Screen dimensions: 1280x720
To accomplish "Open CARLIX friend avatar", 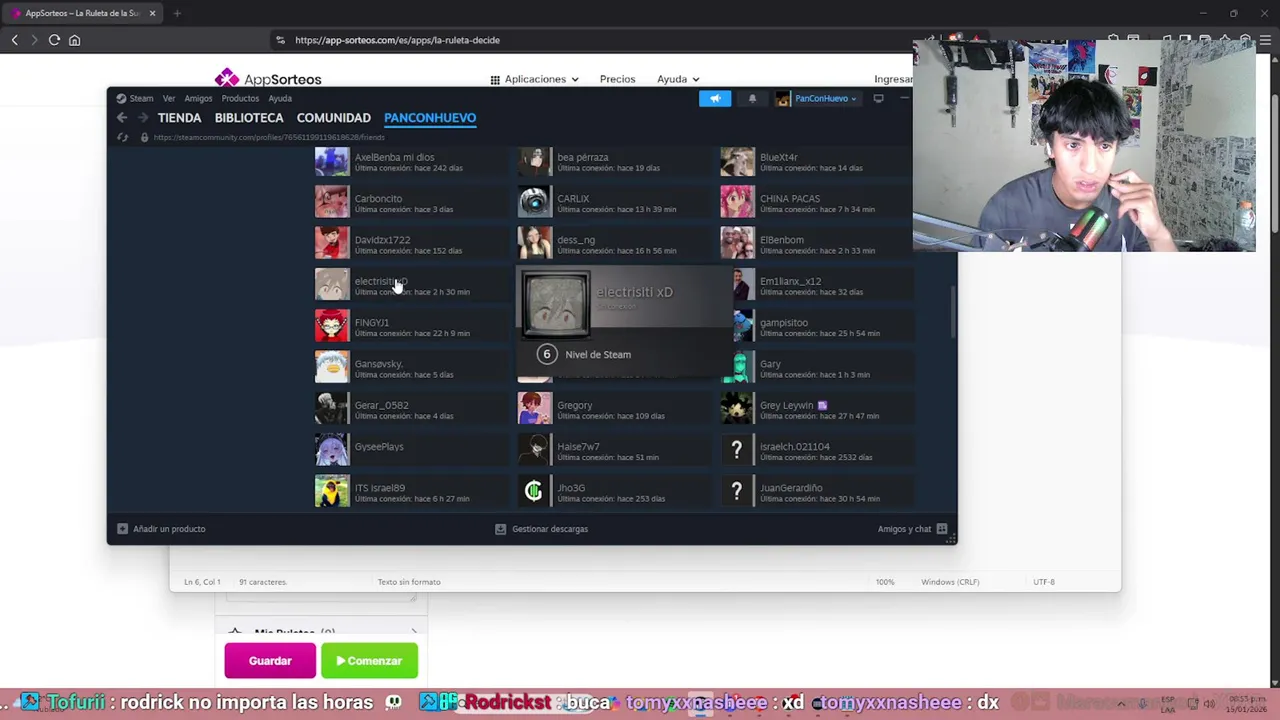I will [534, 202].
